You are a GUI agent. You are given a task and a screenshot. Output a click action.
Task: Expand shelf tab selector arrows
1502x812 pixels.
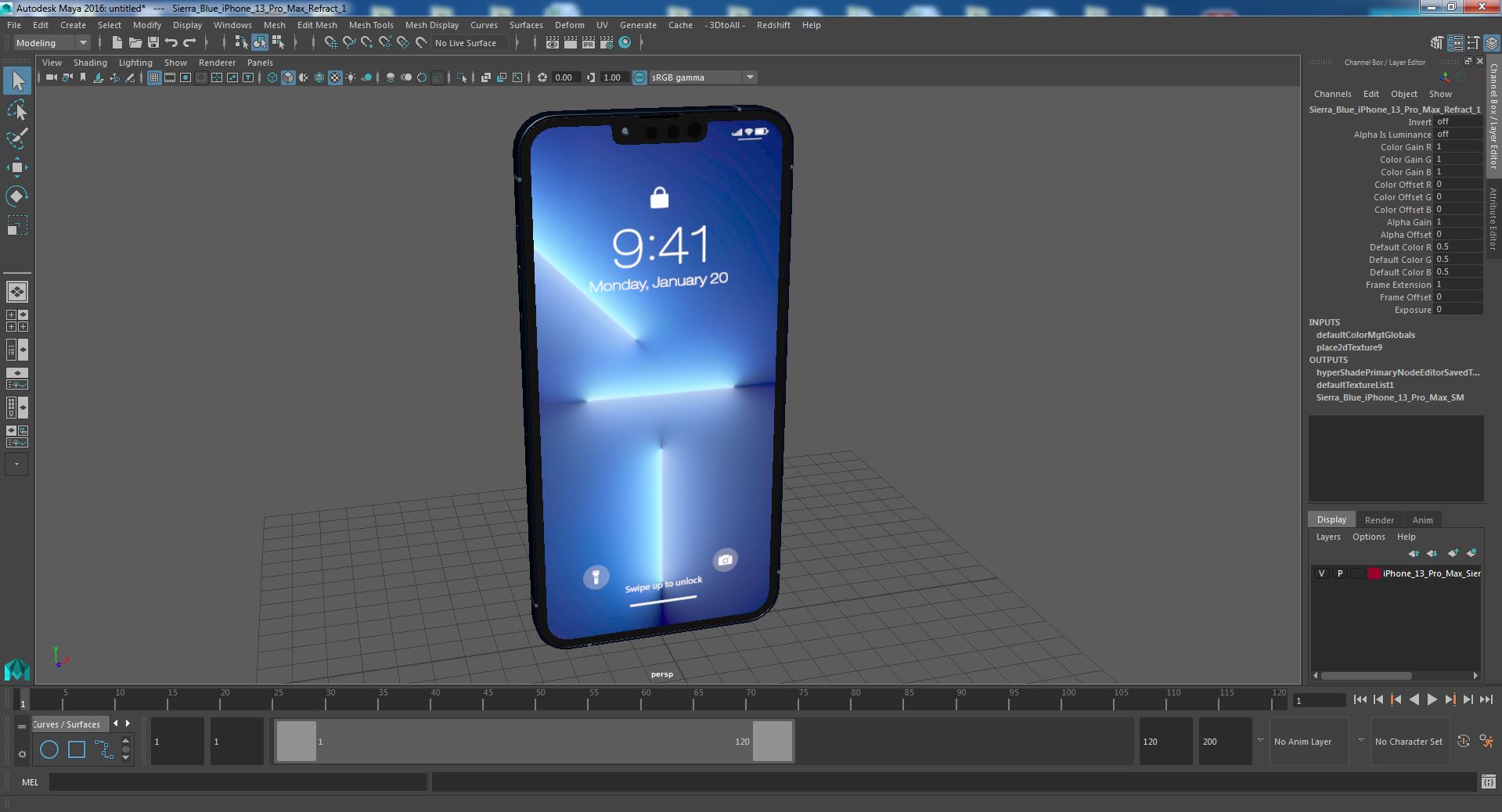(121, 724)
